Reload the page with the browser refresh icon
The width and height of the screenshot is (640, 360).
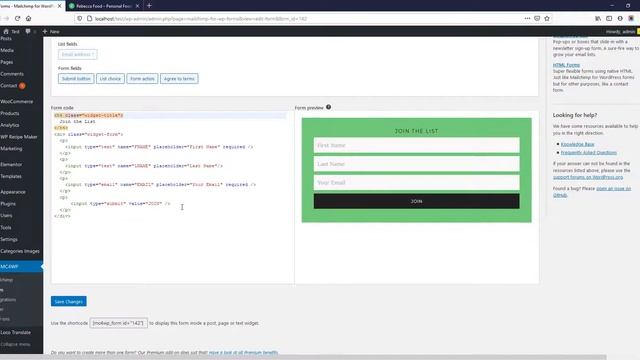[18, 18]
